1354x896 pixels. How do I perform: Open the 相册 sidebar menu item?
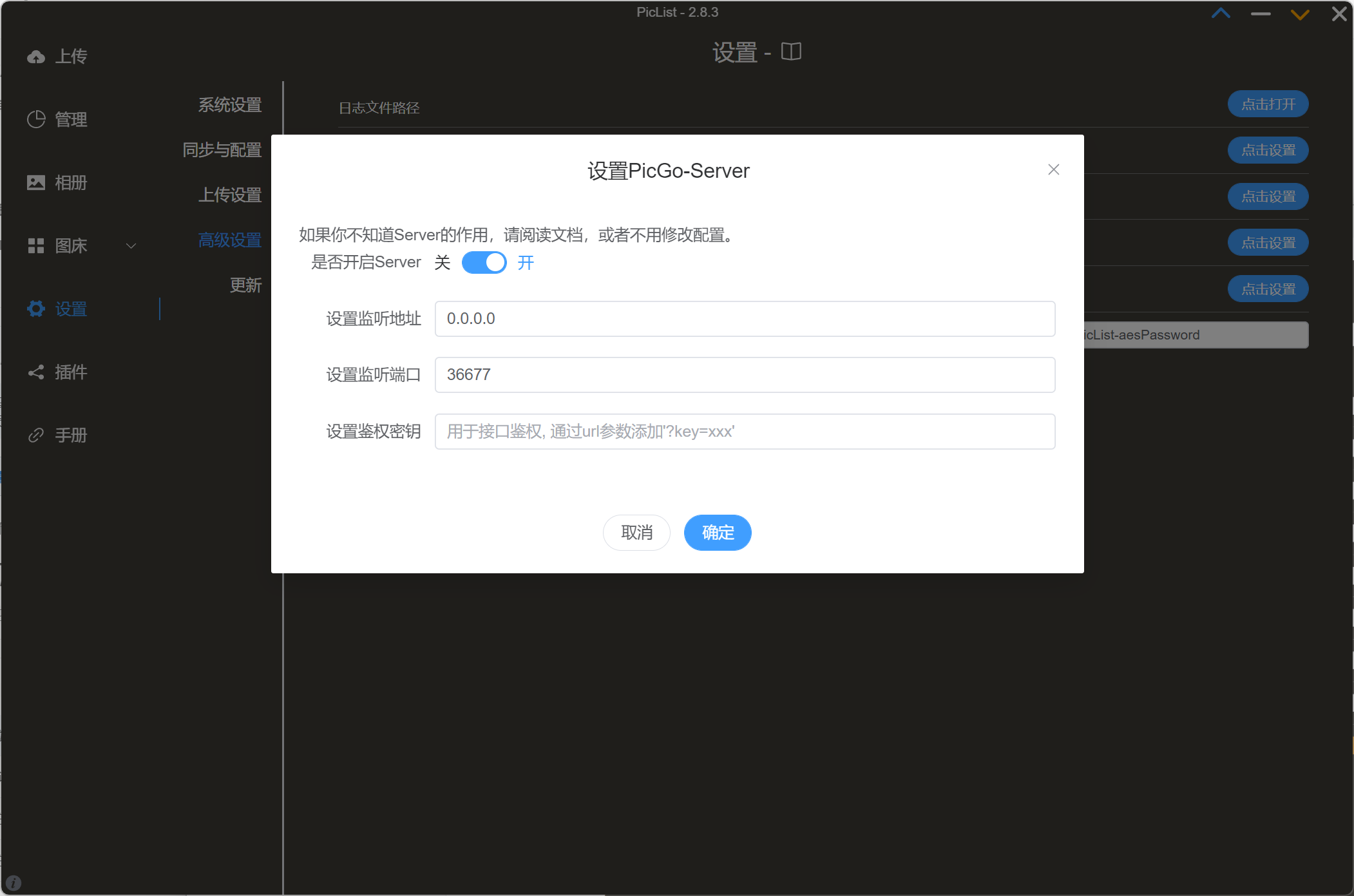[x=71, y=182]
